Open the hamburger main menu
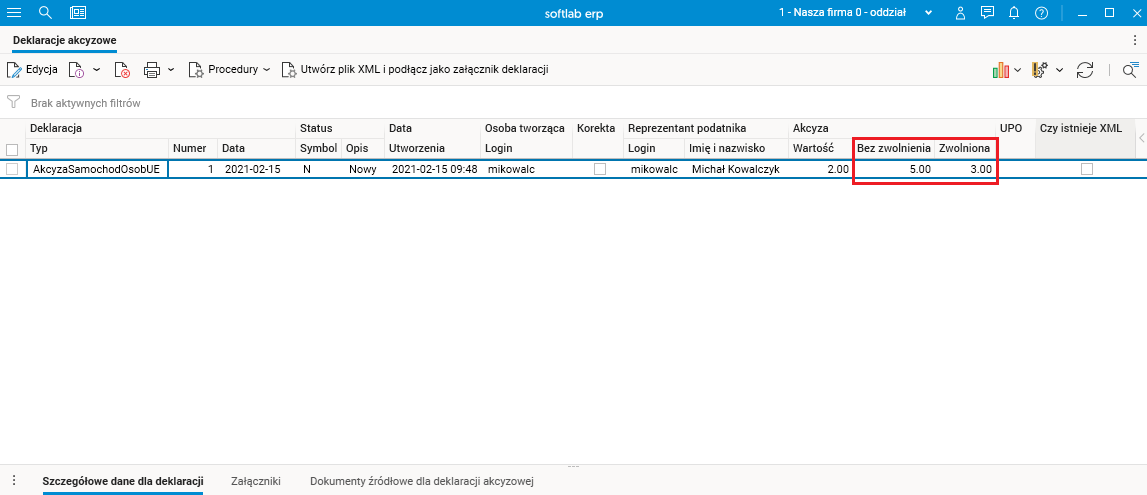Image resolution: width=1147 pixels, height=495 pixels. pyautogui.click(x=14, y=12)
